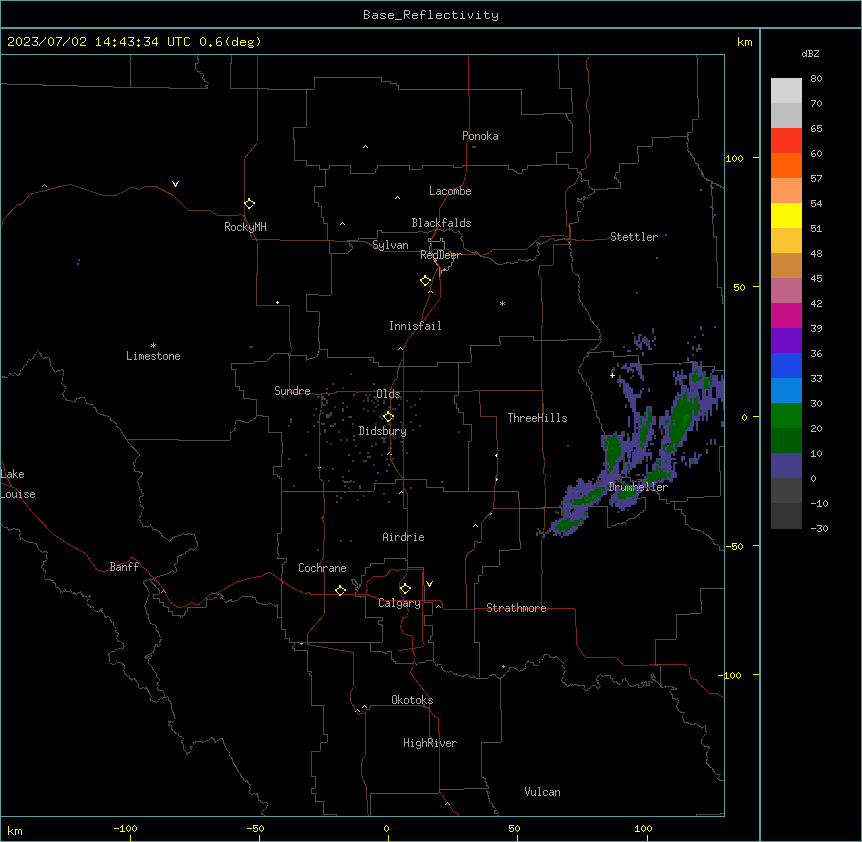The width and height of the screenshot is (862, 842).
Task: Pick the green swatch between 30 and 20 dBZ
Action: coord(786,416)
